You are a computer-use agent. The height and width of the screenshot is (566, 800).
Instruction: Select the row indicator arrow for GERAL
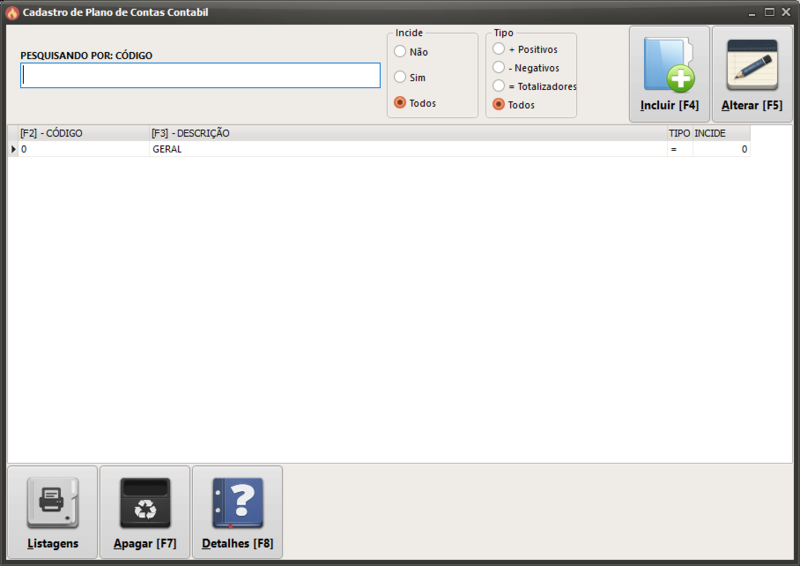tap(13, 149)
